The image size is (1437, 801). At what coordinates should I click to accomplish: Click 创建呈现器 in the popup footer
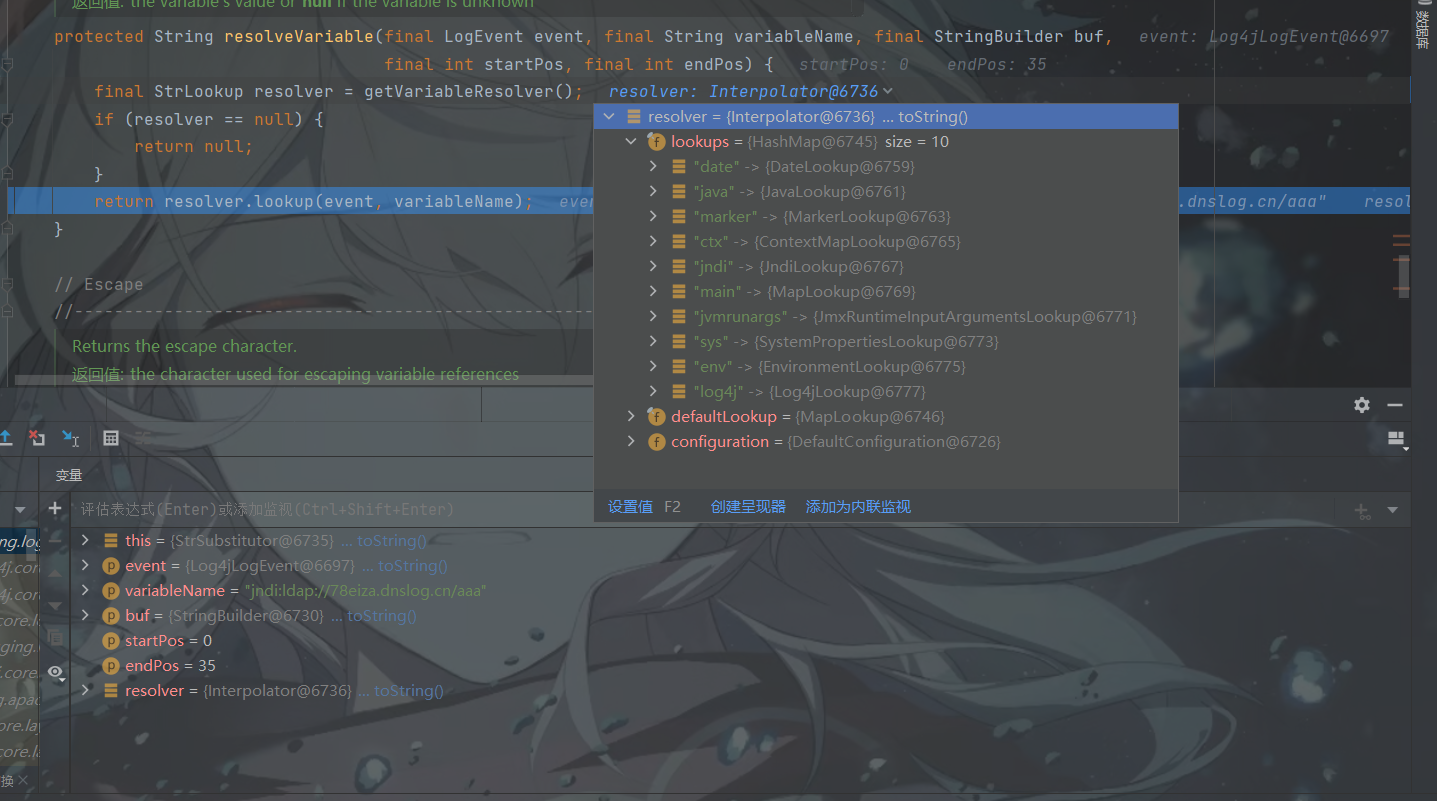(748, 507)
